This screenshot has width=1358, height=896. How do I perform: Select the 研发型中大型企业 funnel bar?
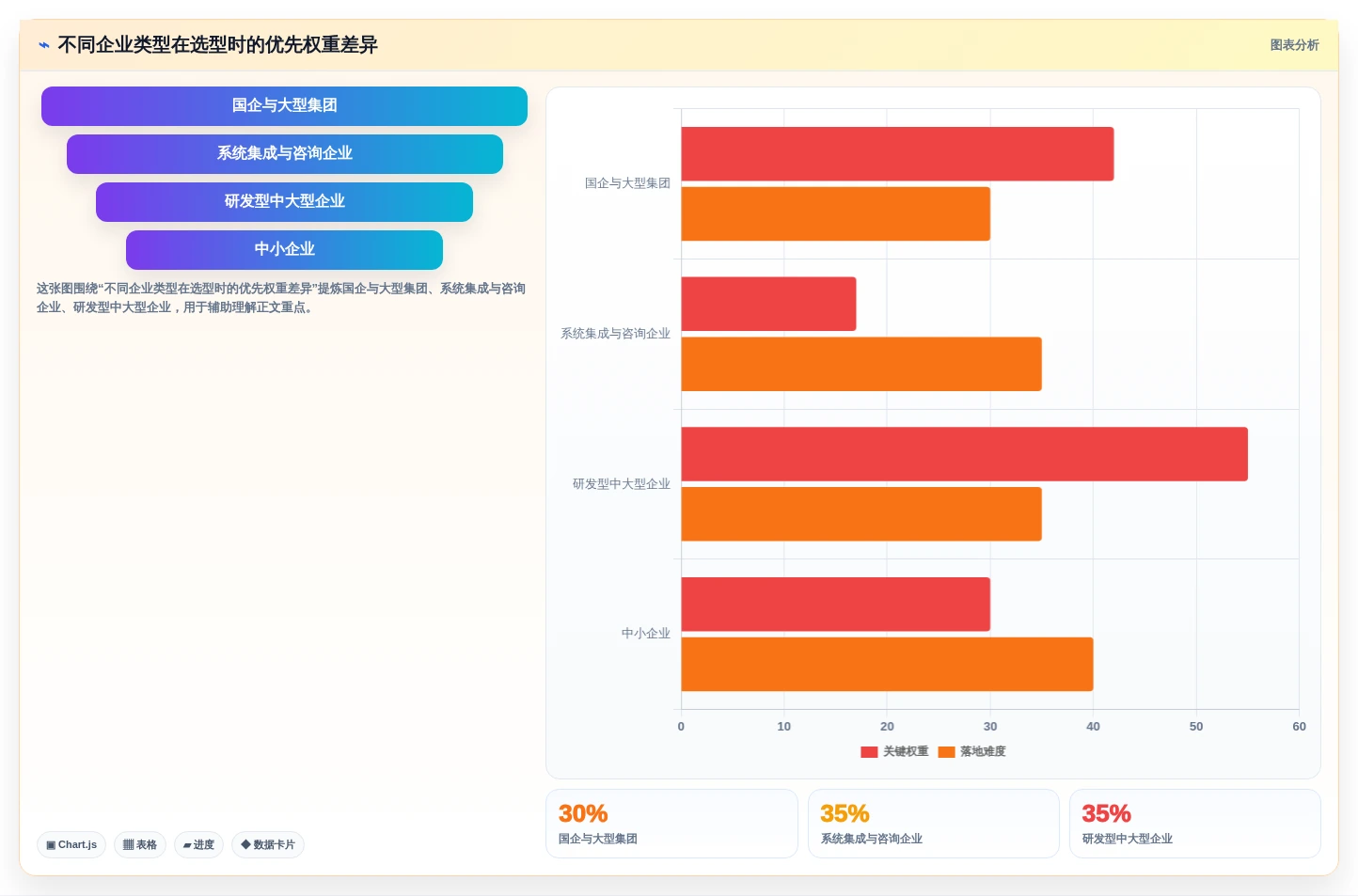pyautogui.click(x=284, y=202)
